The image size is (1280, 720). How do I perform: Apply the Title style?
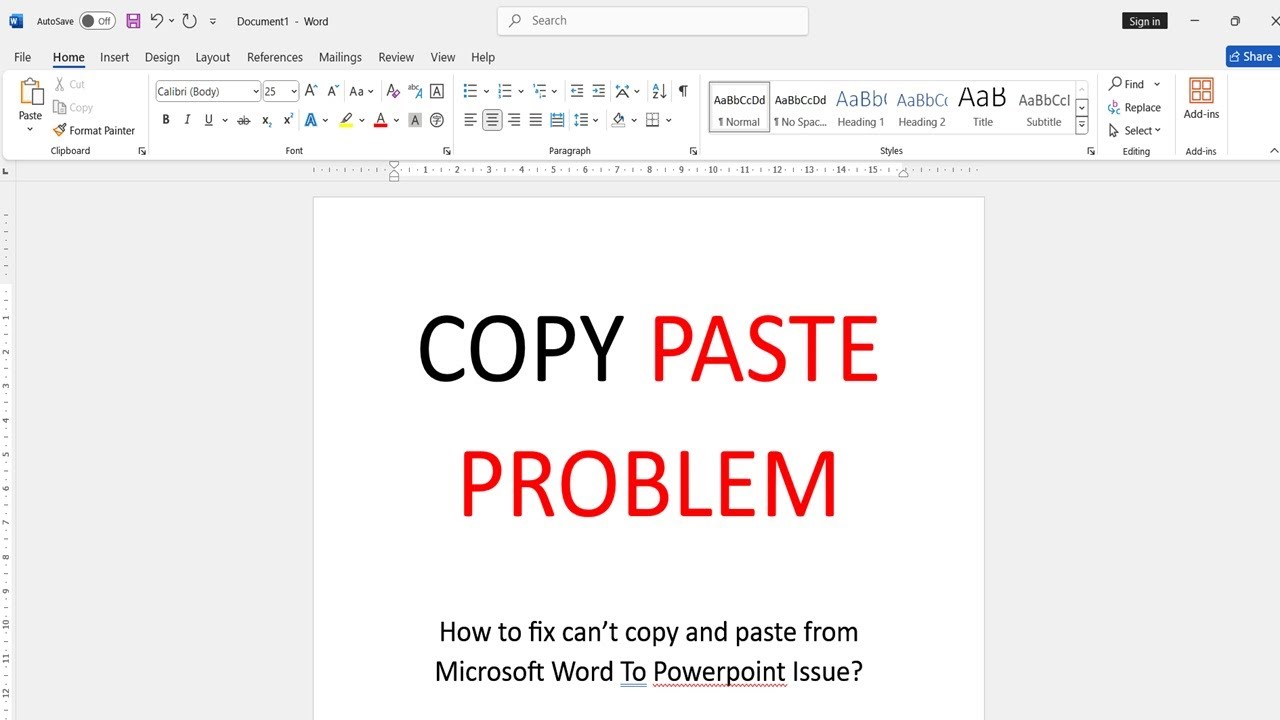tap(983, 107)
